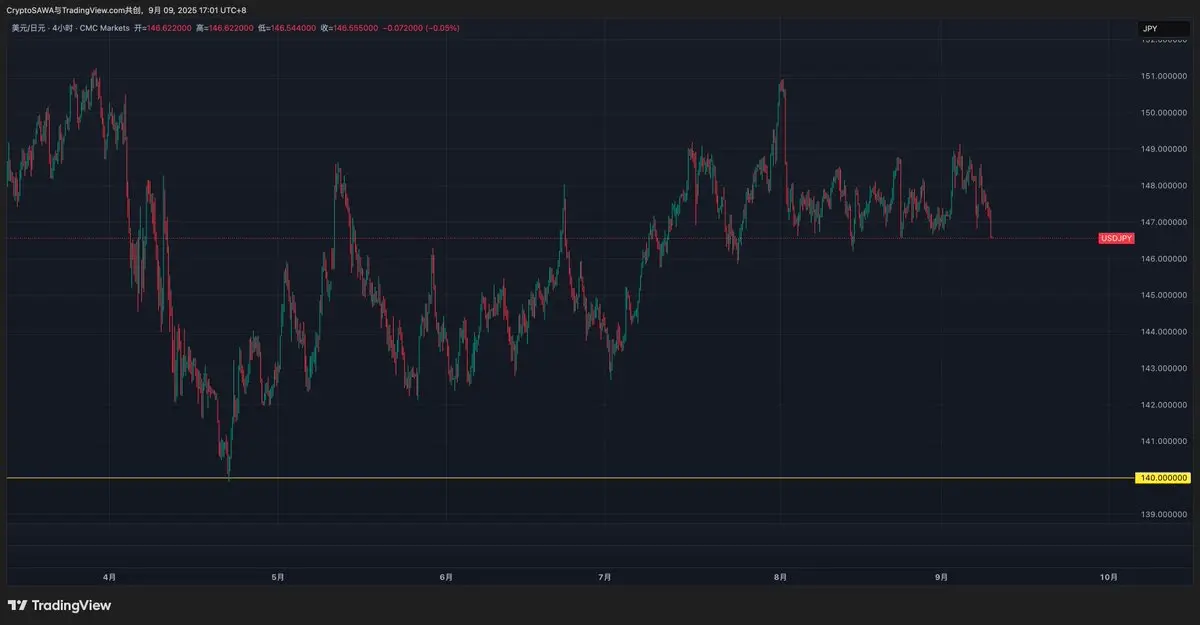Image resolution: width=1200 pixels, height=625 pixels.
Task: Select the red USDJPY price label
Action: [x=1116, y=238]
